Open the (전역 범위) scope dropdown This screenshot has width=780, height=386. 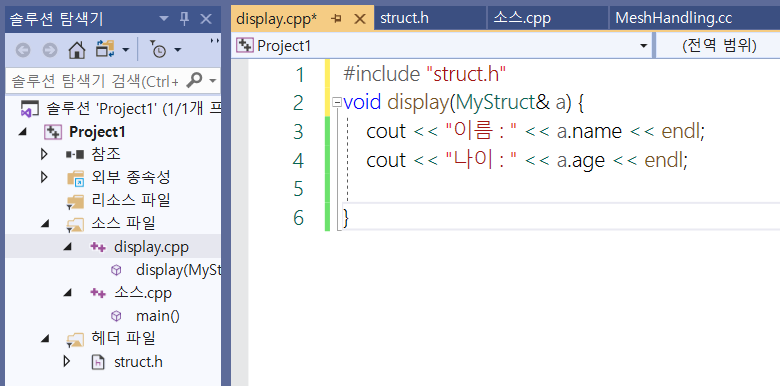click(719, 46)
